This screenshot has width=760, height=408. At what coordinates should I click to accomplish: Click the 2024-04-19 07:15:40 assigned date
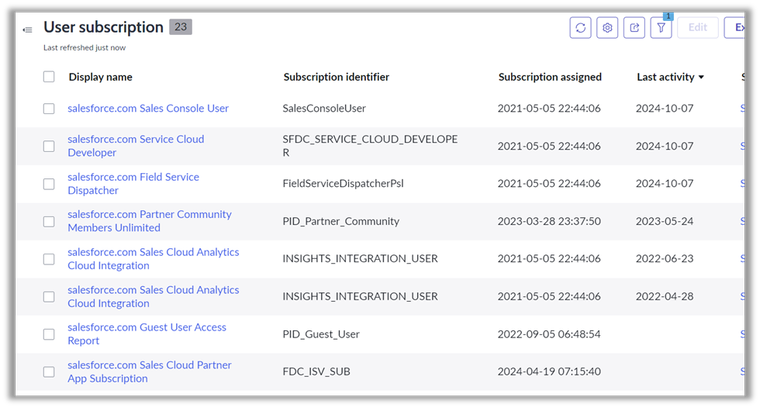[x=549, y=372]
